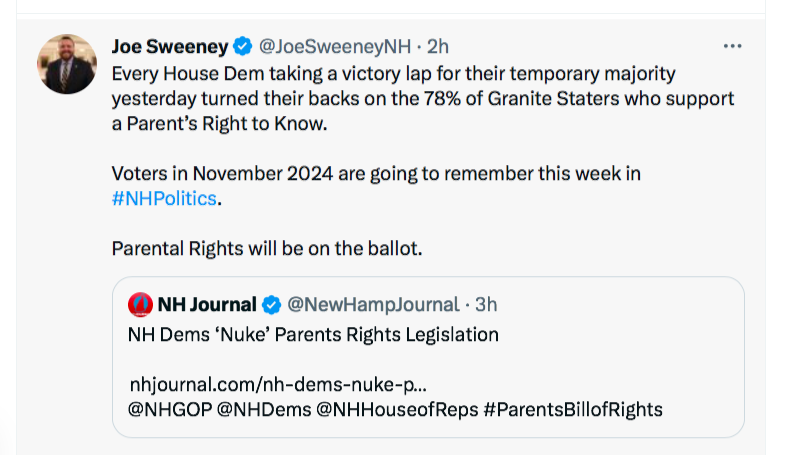The image size is (789, 455).
Task: Click the blue verified badge beside Joe Sweeney
Action: tap(243, 46)
